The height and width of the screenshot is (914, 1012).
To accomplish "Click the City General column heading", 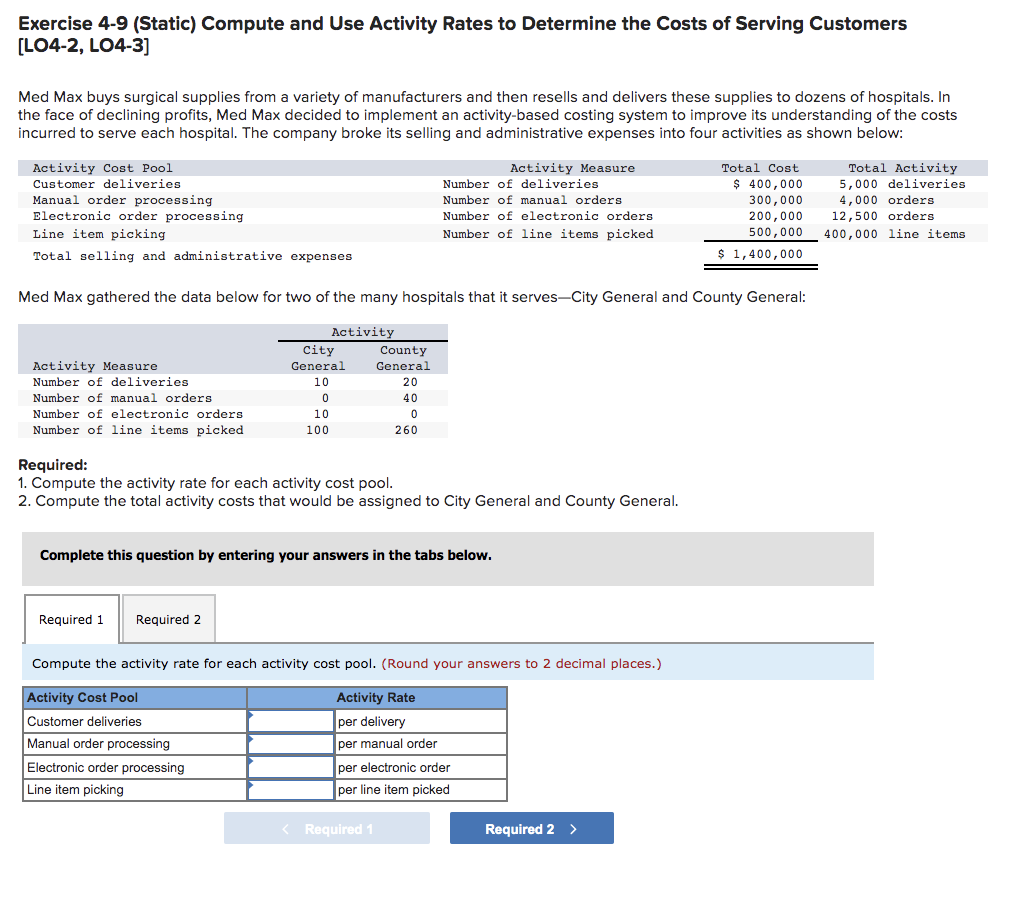I will (x=318, y=357).
